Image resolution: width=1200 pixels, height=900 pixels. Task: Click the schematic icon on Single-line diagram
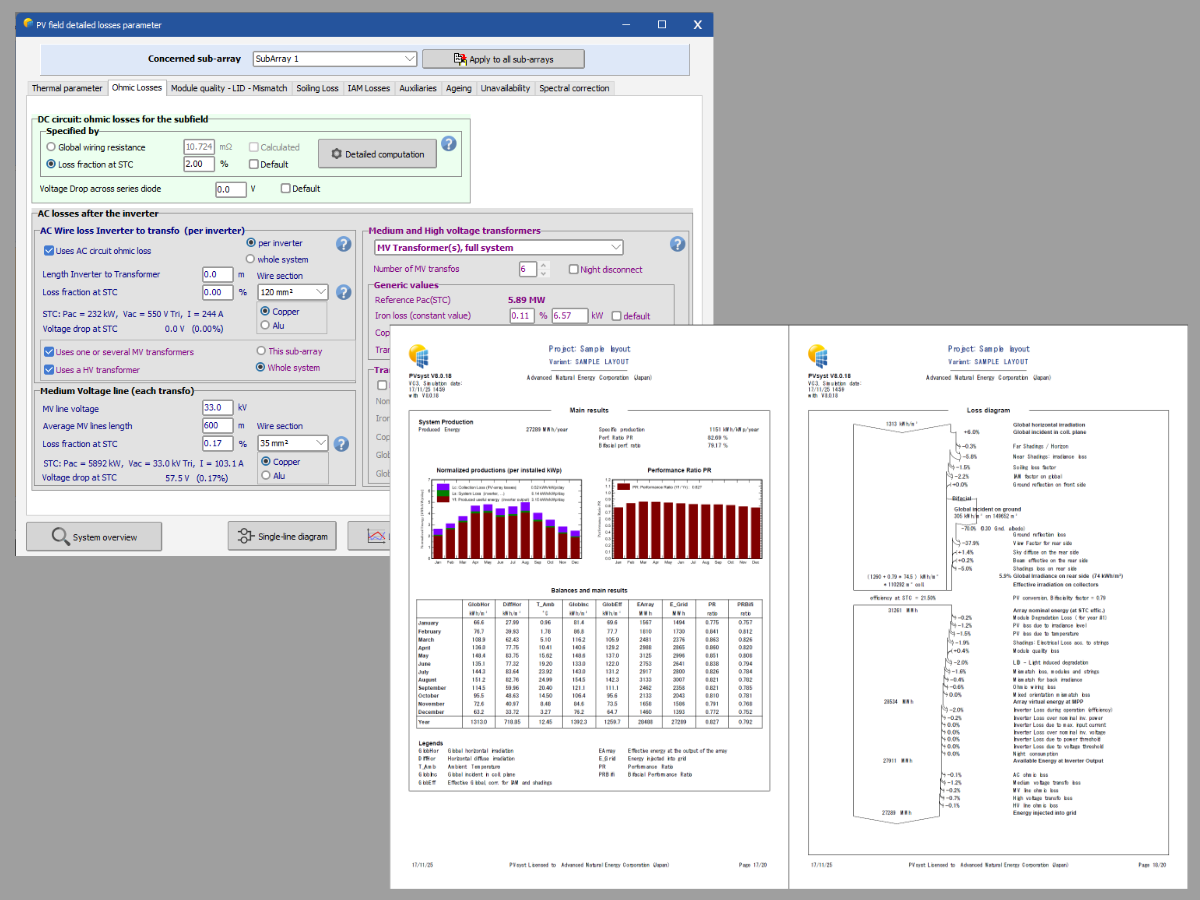click(x=244, y=537)
